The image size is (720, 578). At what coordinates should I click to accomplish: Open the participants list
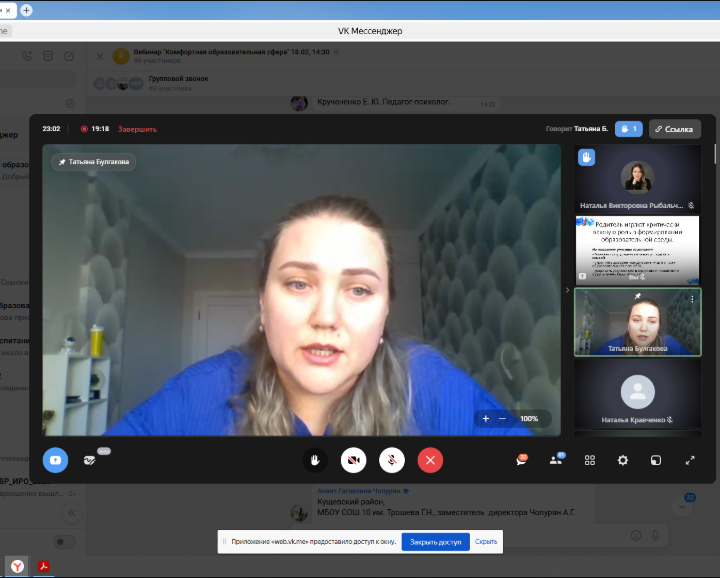tap(555, 460)
